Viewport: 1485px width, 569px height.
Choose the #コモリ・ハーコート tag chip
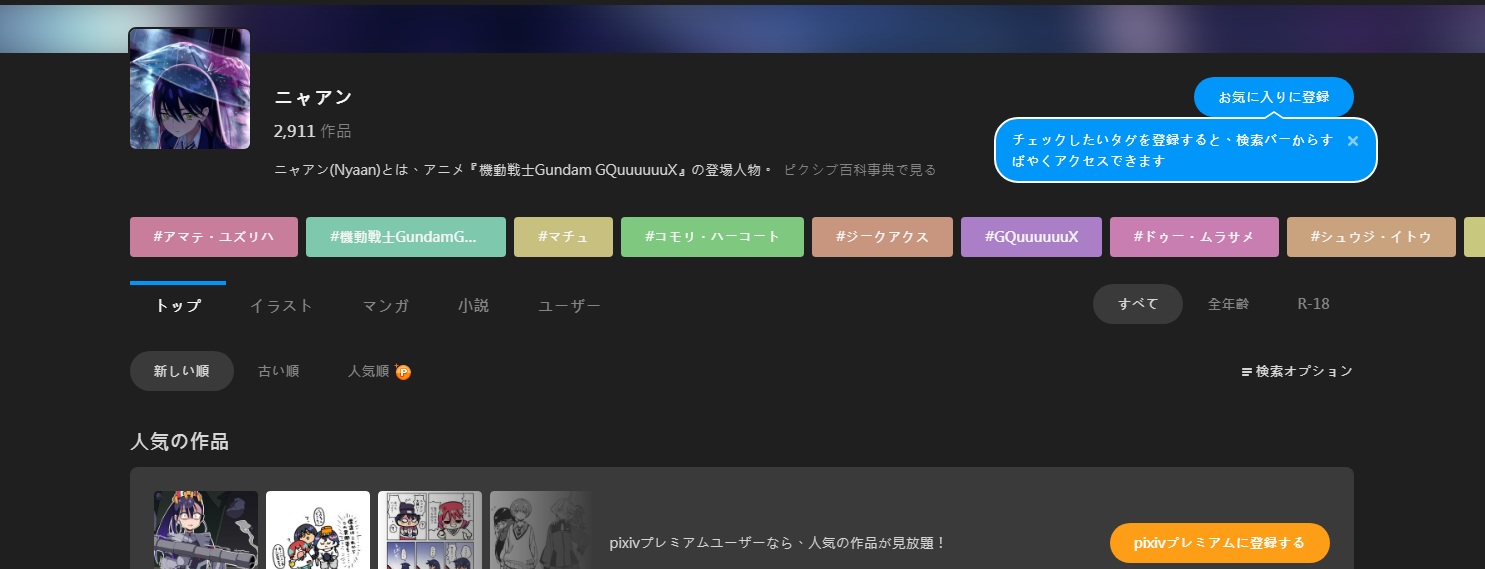click(x=712, y=237)
